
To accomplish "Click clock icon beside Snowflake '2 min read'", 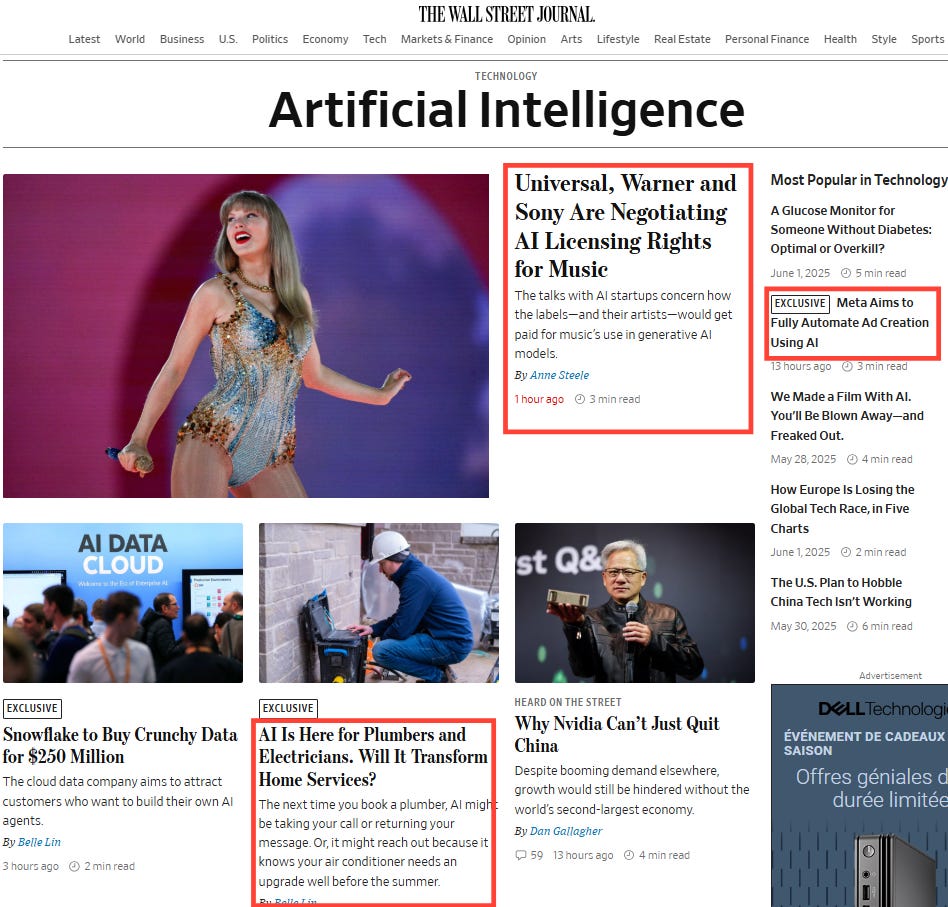I will (74, 866).
